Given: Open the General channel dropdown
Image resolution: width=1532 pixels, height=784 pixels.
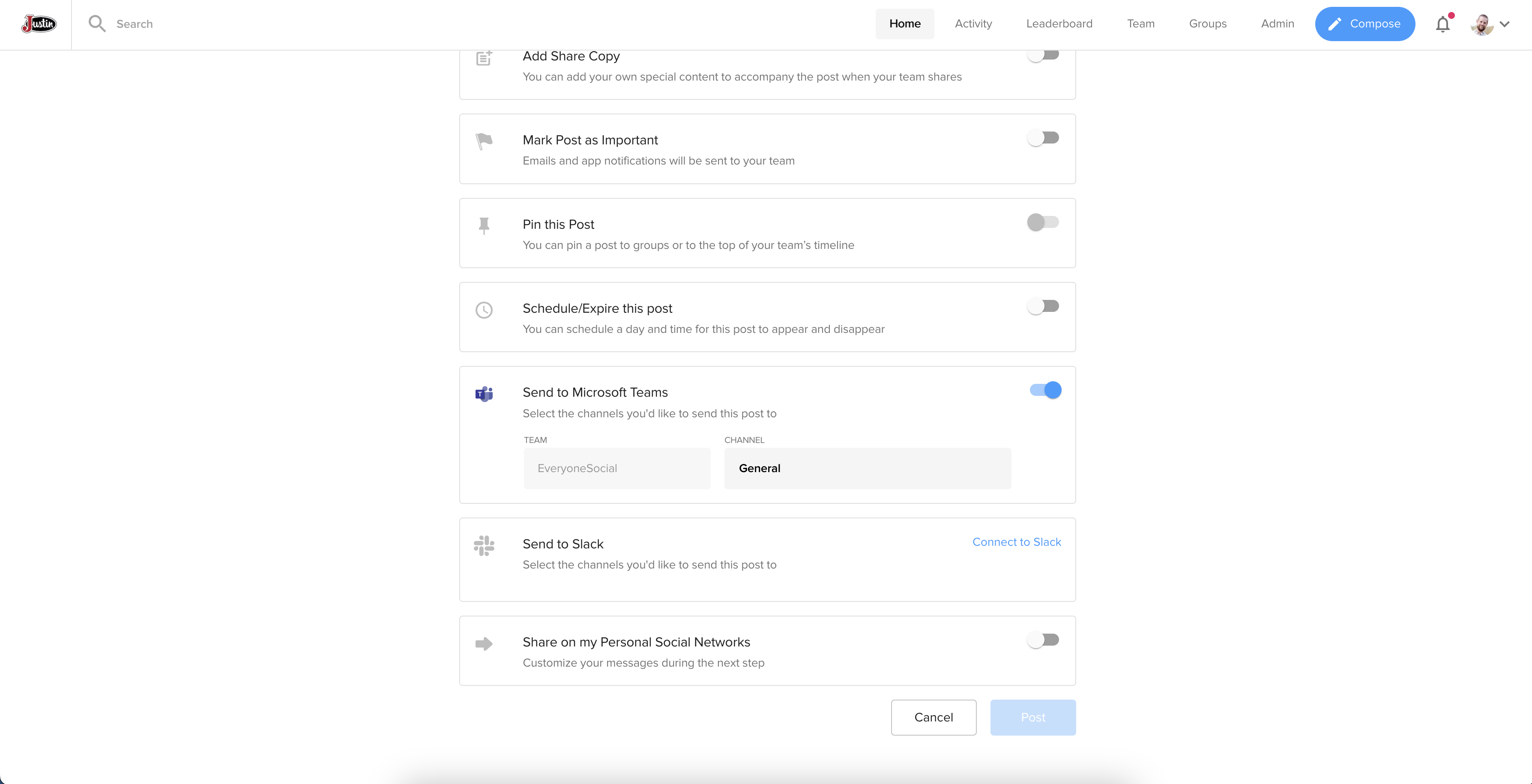Looking at the screenshot, I should tap(867, 468).
